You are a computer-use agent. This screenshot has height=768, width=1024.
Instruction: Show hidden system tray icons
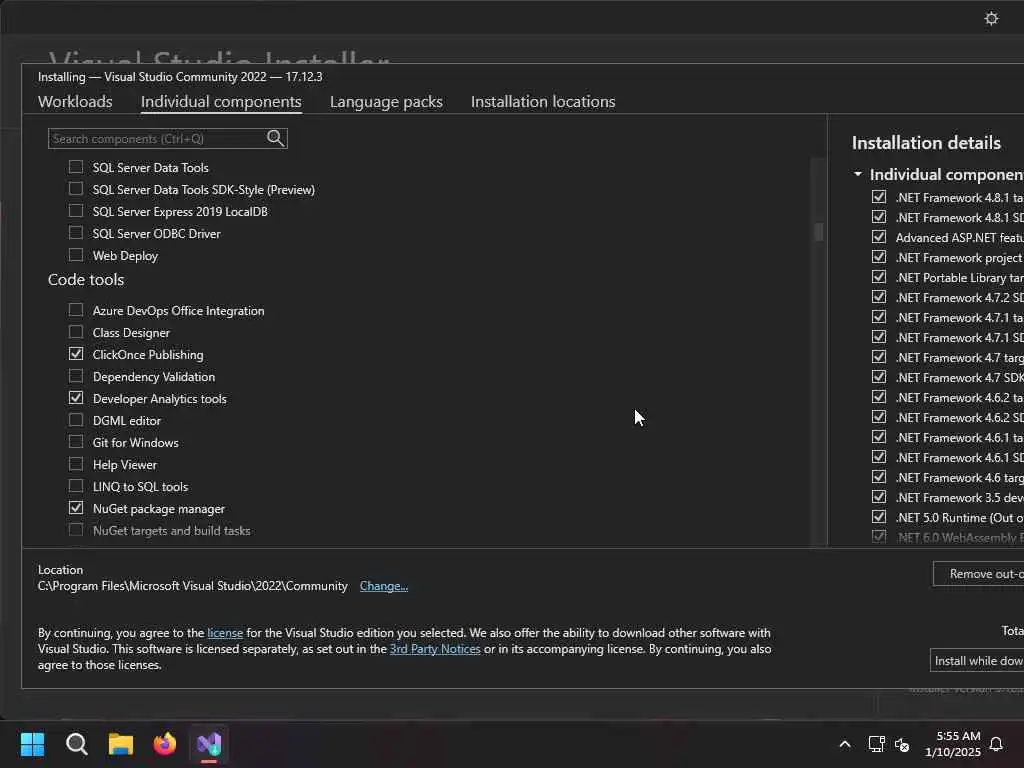(844, 744)
